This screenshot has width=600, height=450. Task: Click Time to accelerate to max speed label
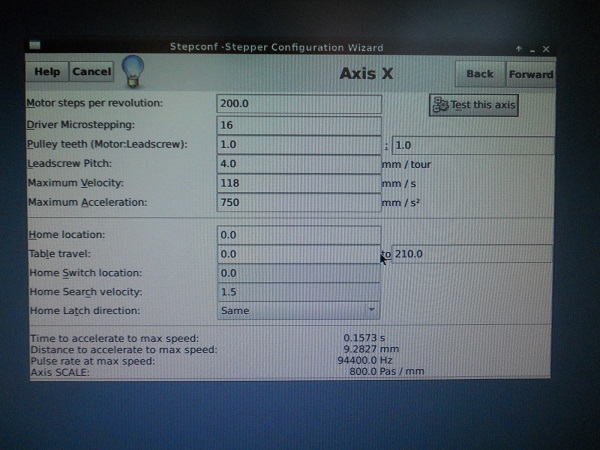[x=114, y=338]
